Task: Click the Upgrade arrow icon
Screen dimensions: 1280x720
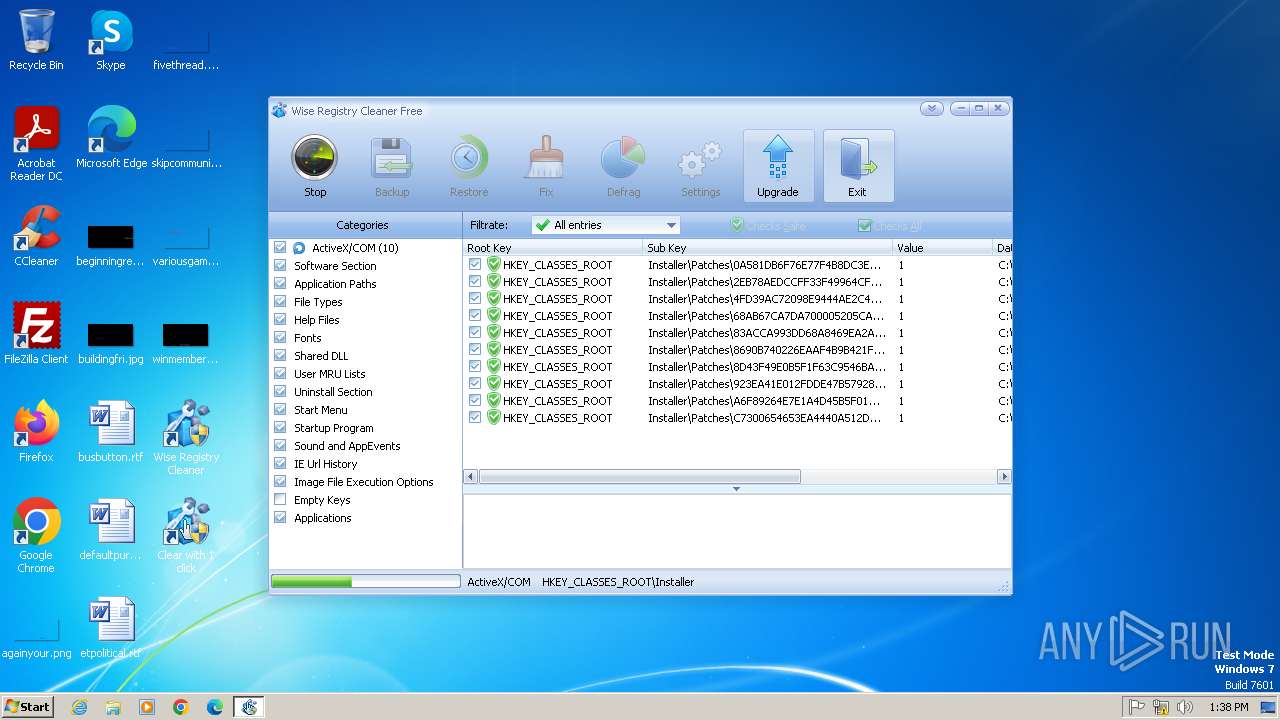Action: 778,166
